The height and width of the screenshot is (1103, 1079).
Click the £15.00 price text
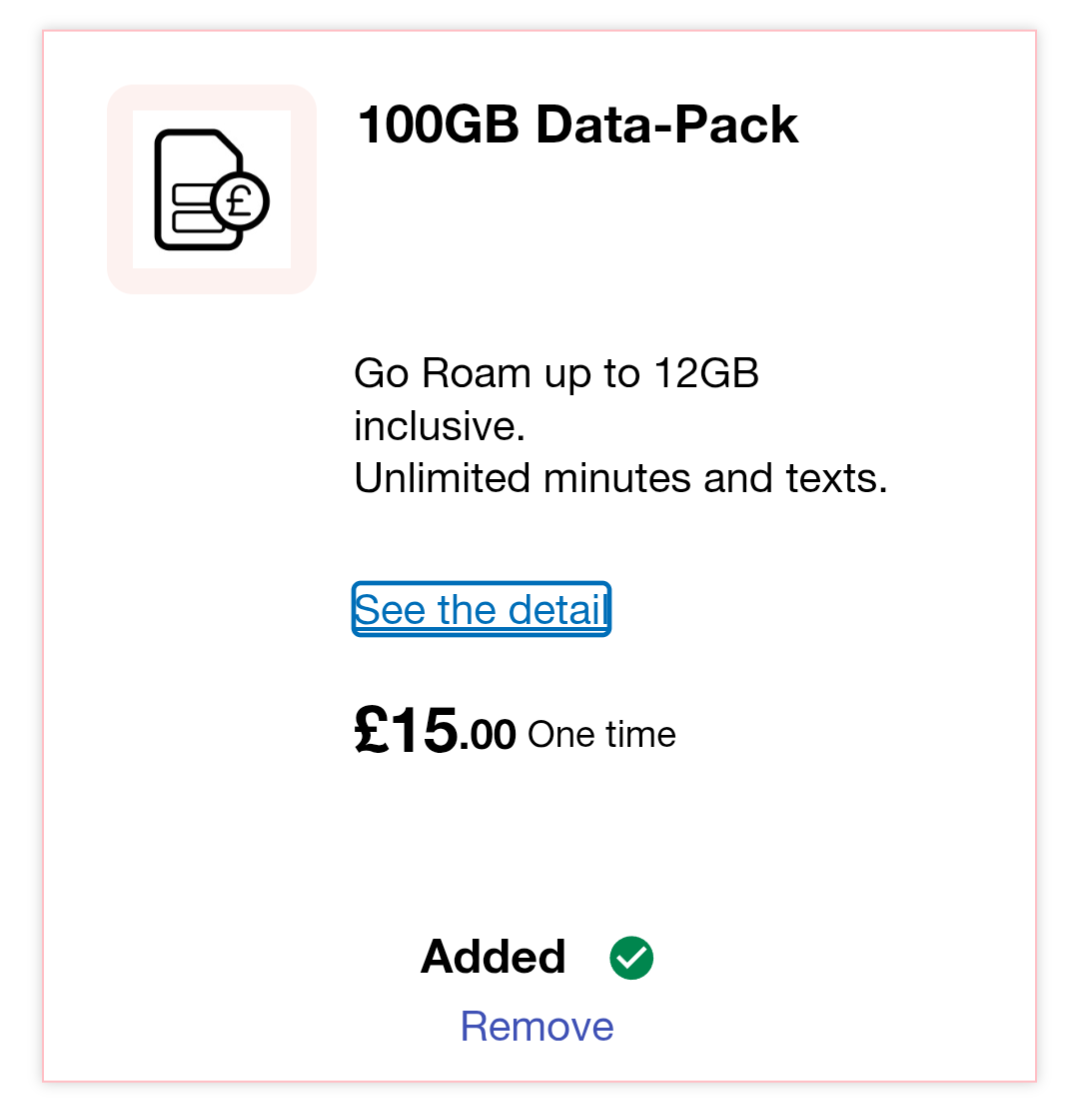pyautogui.click(x=435, y=730)
